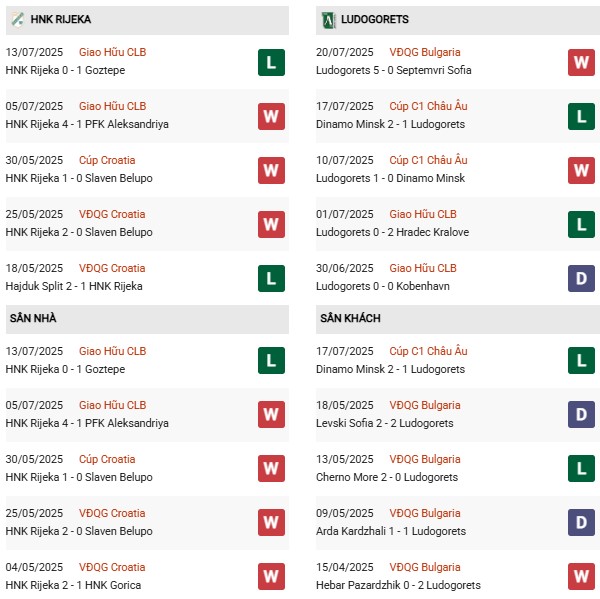Click the HNK Rijeka club logo

pyautogui.click(x=18, y=19)
